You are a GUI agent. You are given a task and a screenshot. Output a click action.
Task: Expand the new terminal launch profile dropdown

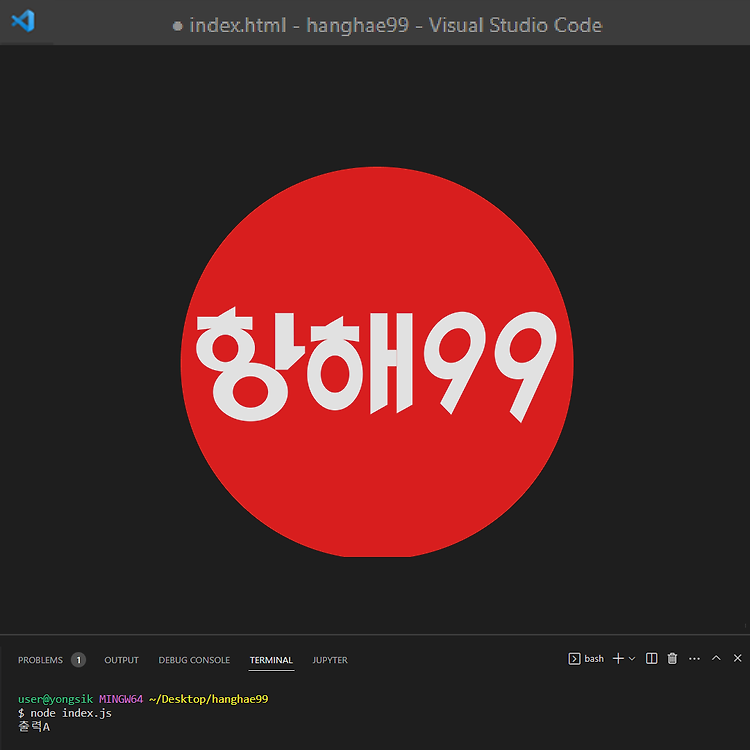point(632,659)
